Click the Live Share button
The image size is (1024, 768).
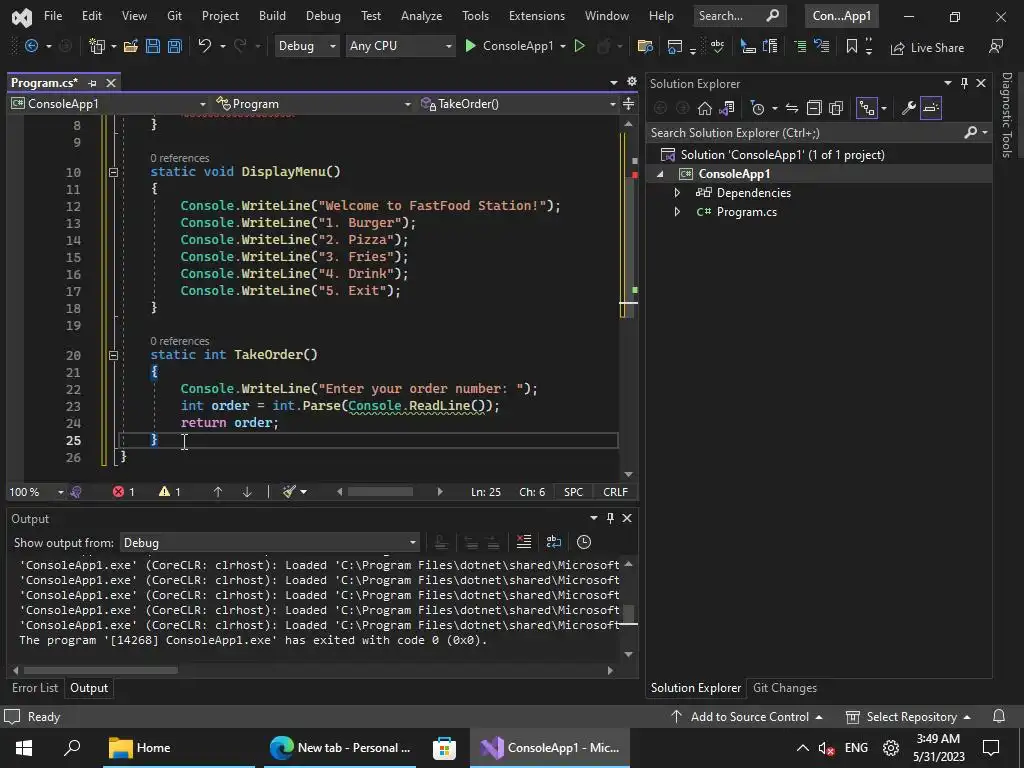pos(927,48)
